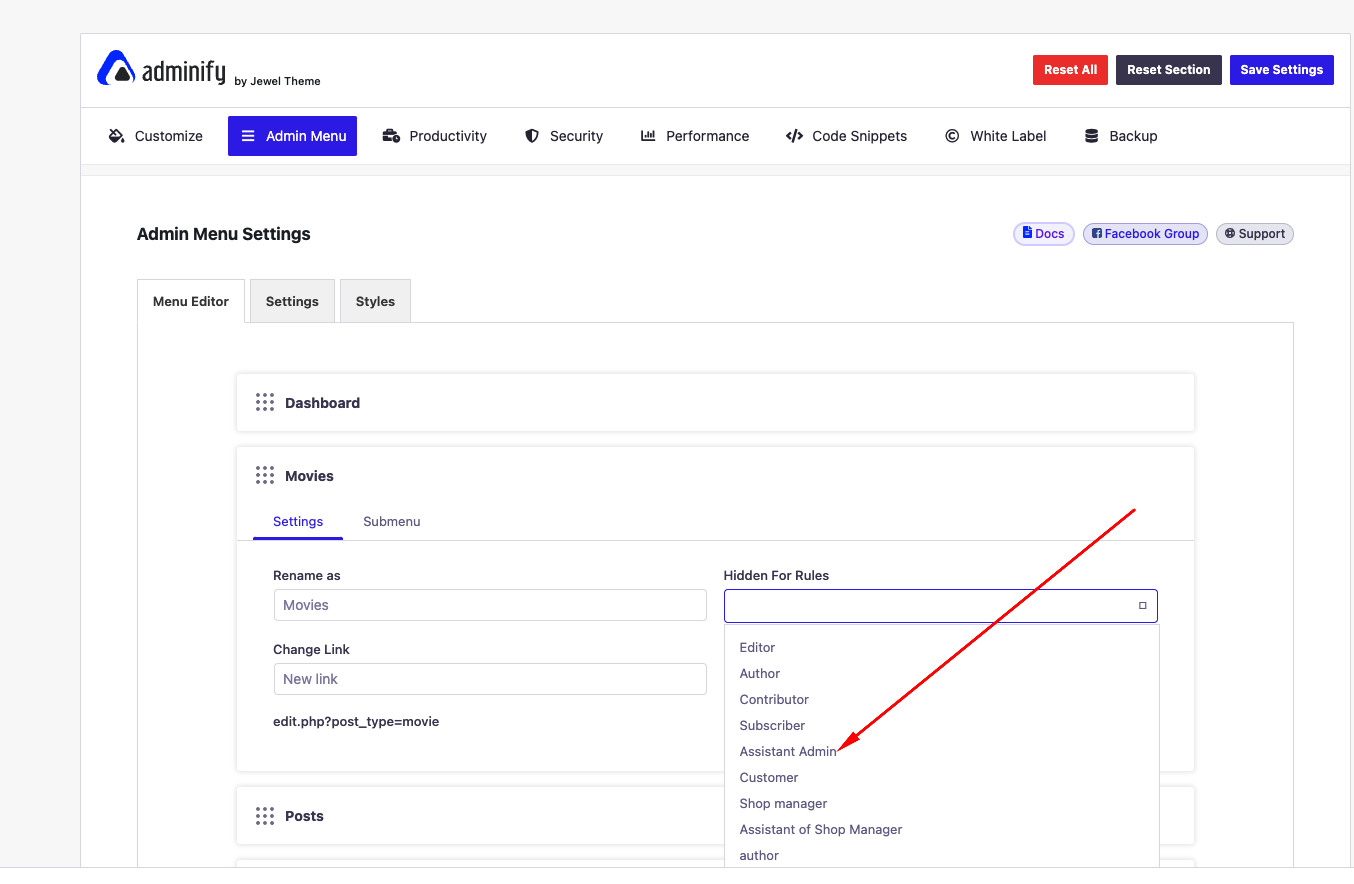
Task: Collapse the Movies menu item
Action: point(715,476)
